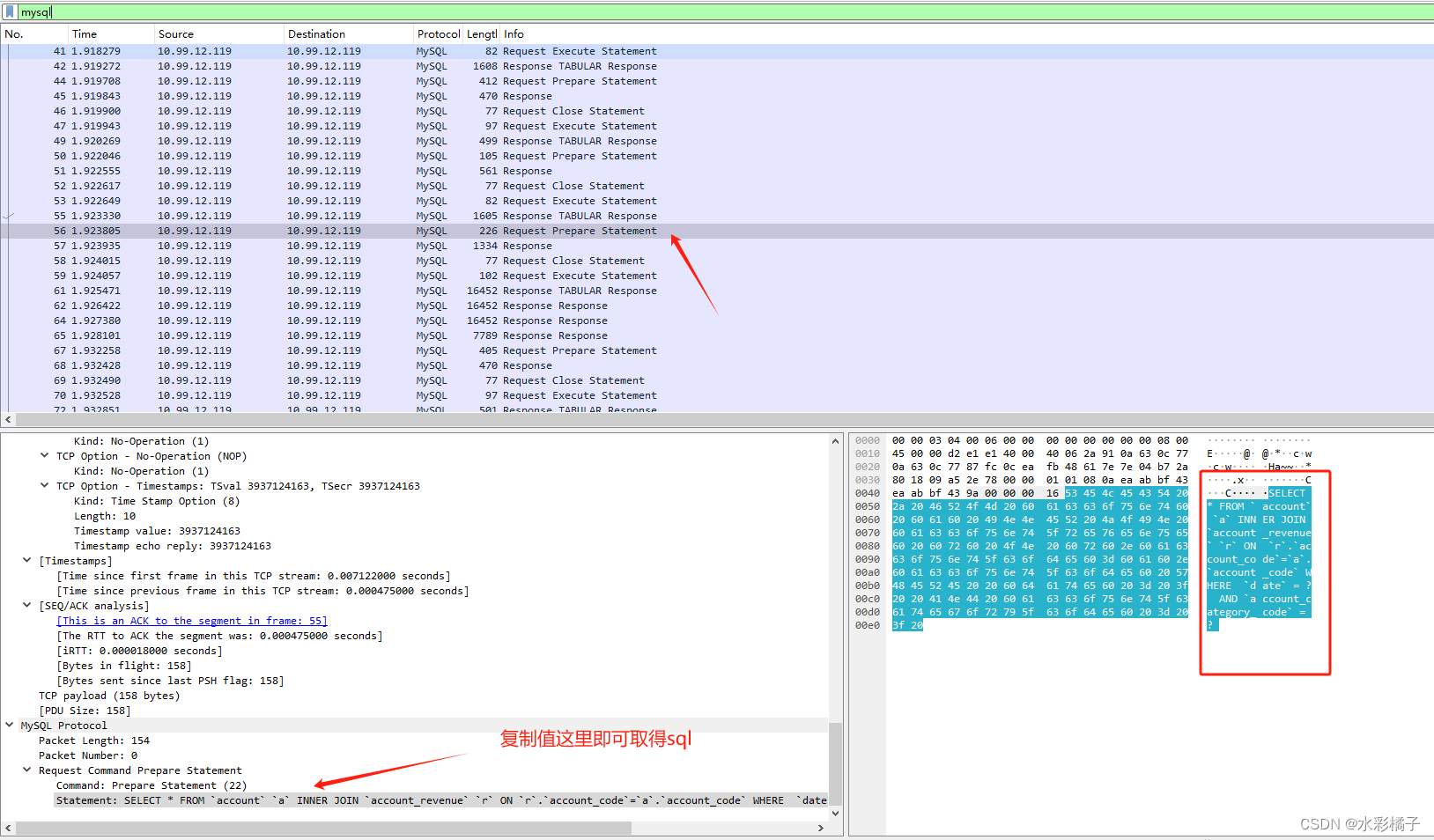Viewport: 1434px width, 840px height.
Task: Select packet 70 Request Execute Statement row
Action: (x=717, y=395)
